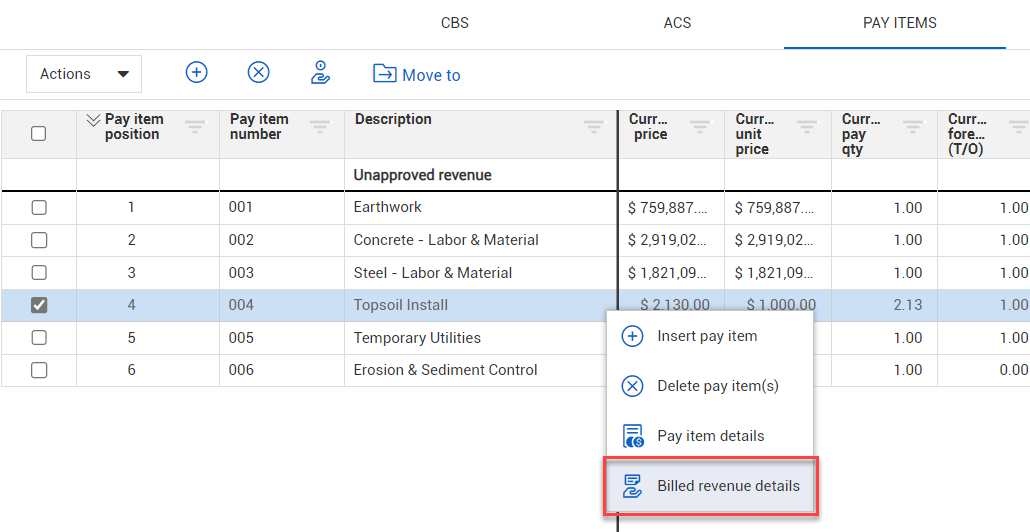The image size is (1030, 532).
Task: Open the Actions dropdown
Action: 84,74
